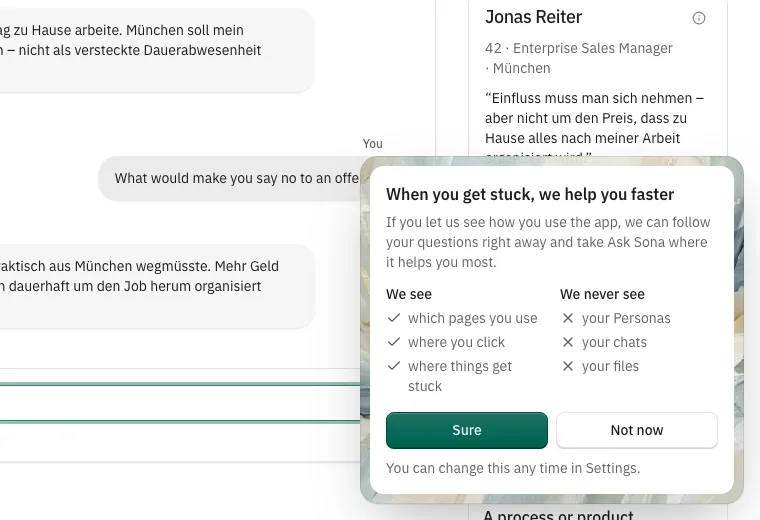Click the text '42 · Enterprise Sales Manager'
The image size is (760, 520).
click(x=579, y=48)
